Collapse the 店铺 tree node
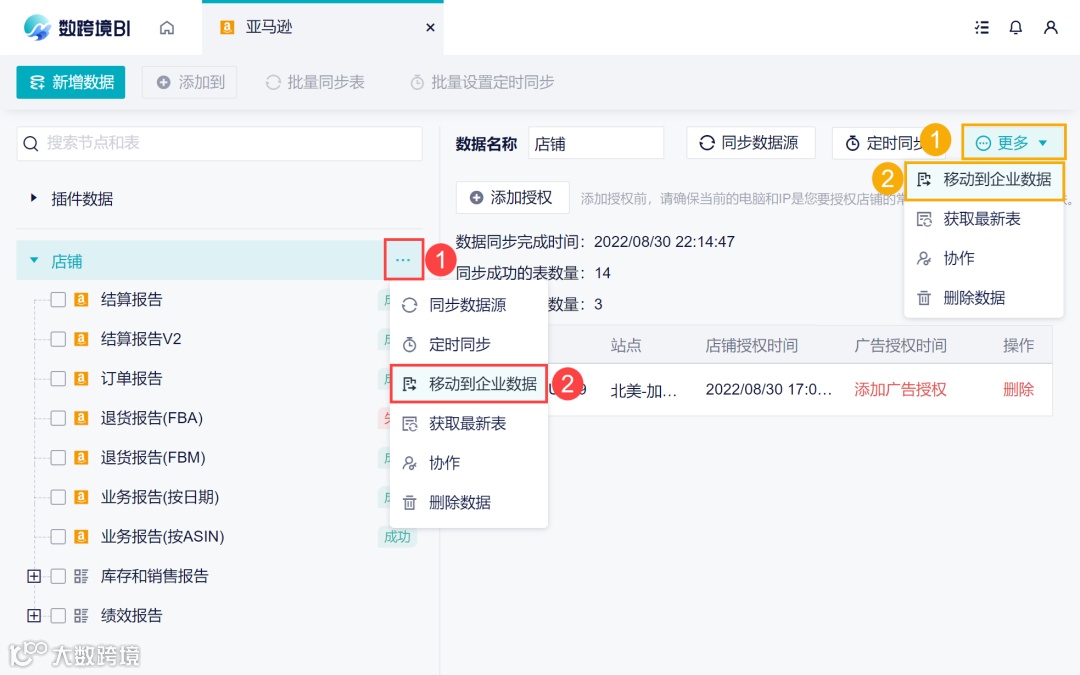This screenshot has width=1080, height=675. tap(33, 261)
